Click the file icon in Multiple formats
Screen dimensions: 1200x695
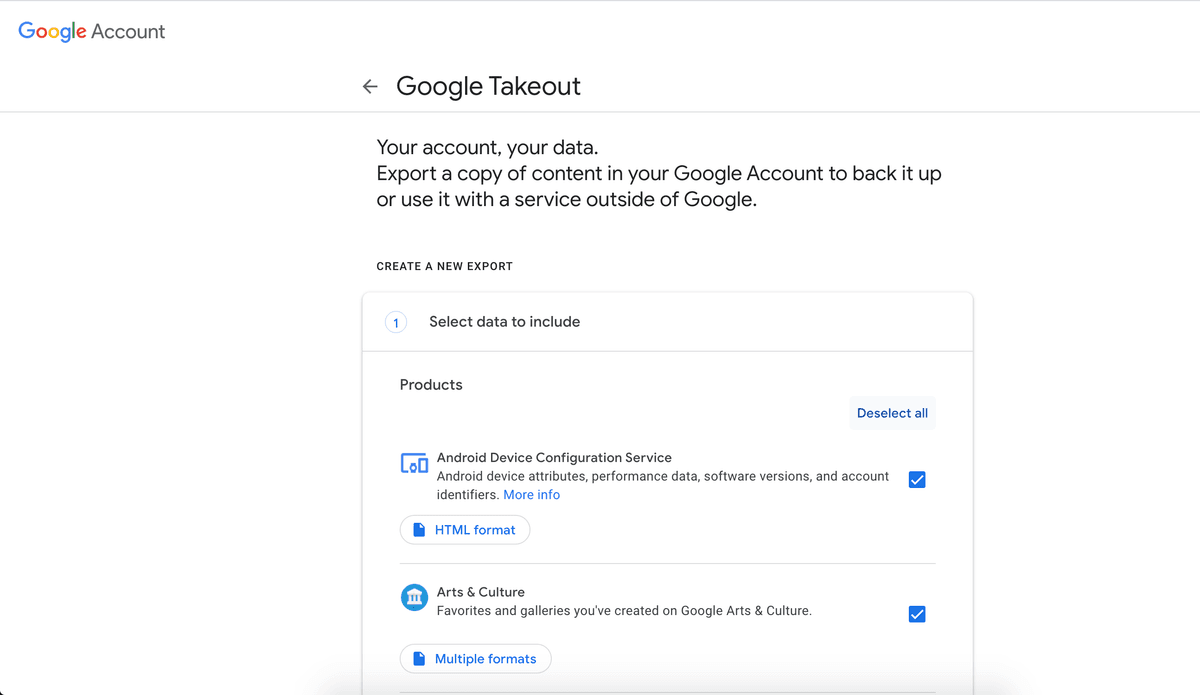[x=420, y=659]
